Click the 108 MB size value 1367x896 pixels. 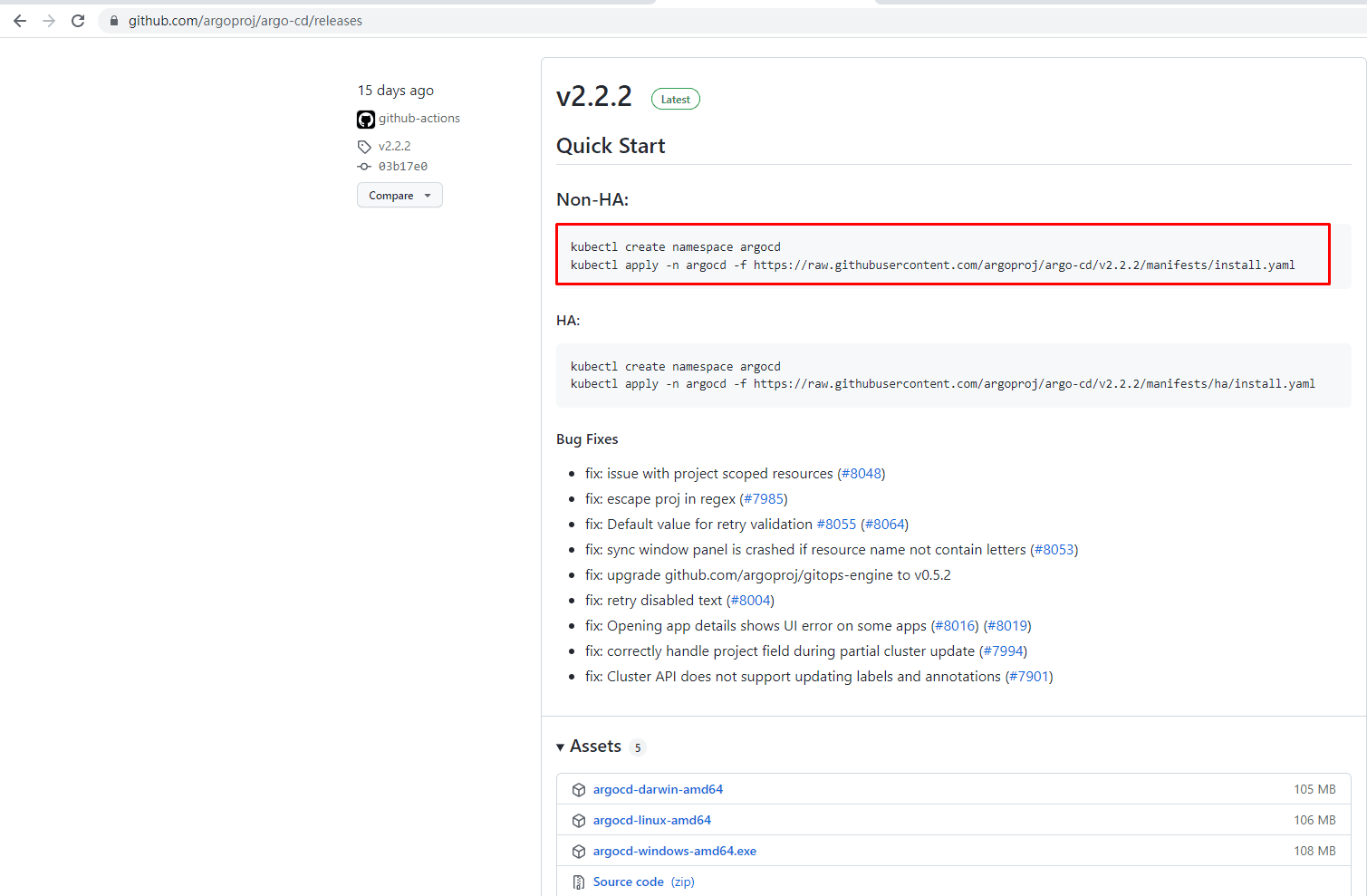[x=1314, y=852]
